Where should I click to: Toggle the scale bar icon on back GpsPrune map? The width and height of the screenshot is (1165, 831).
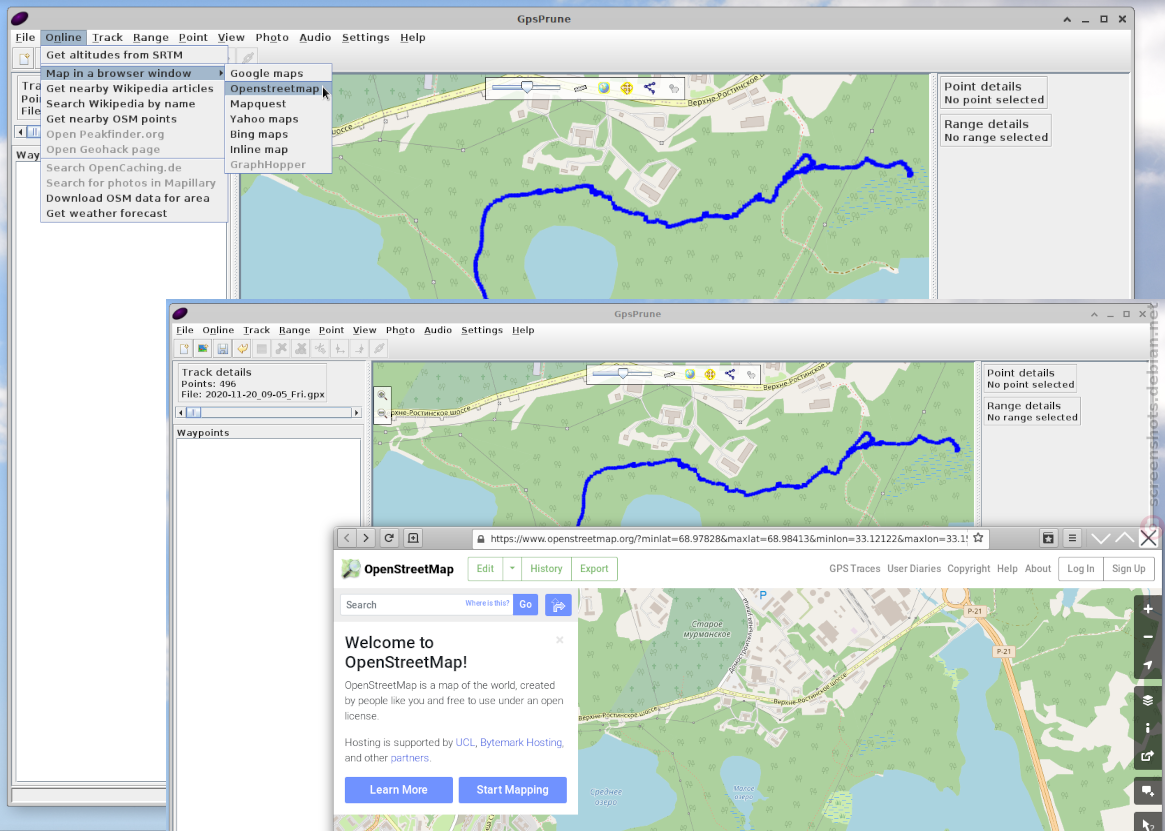[580, 88]
